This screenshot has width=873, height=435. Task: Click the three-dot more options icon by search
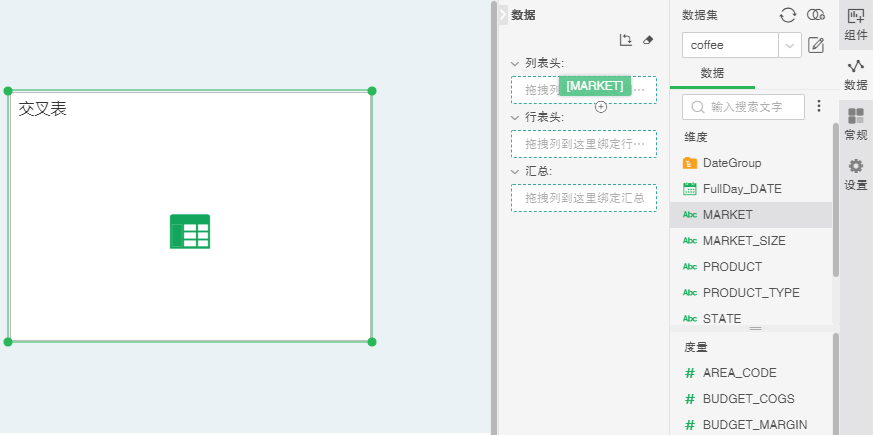(x=819, y=106)
